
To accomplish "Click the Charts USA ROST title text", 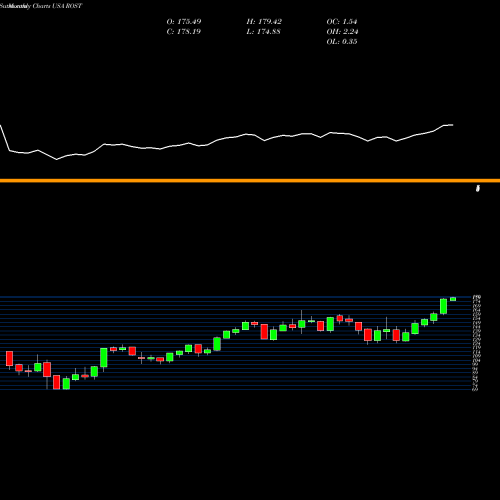I will coord(57,6).
